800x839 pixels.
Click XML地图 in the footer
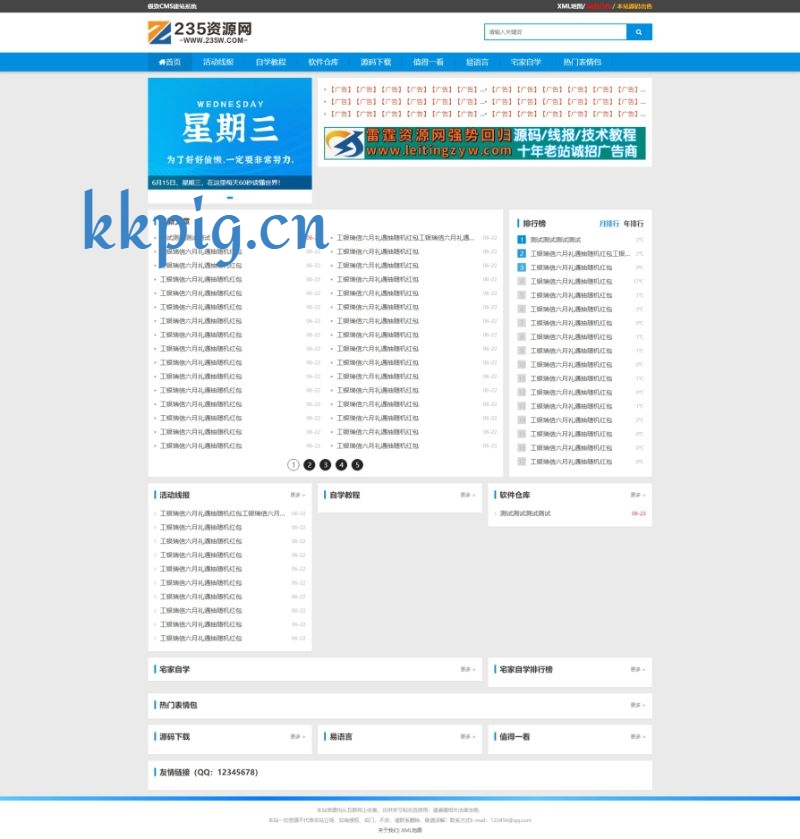click(412, 830)
